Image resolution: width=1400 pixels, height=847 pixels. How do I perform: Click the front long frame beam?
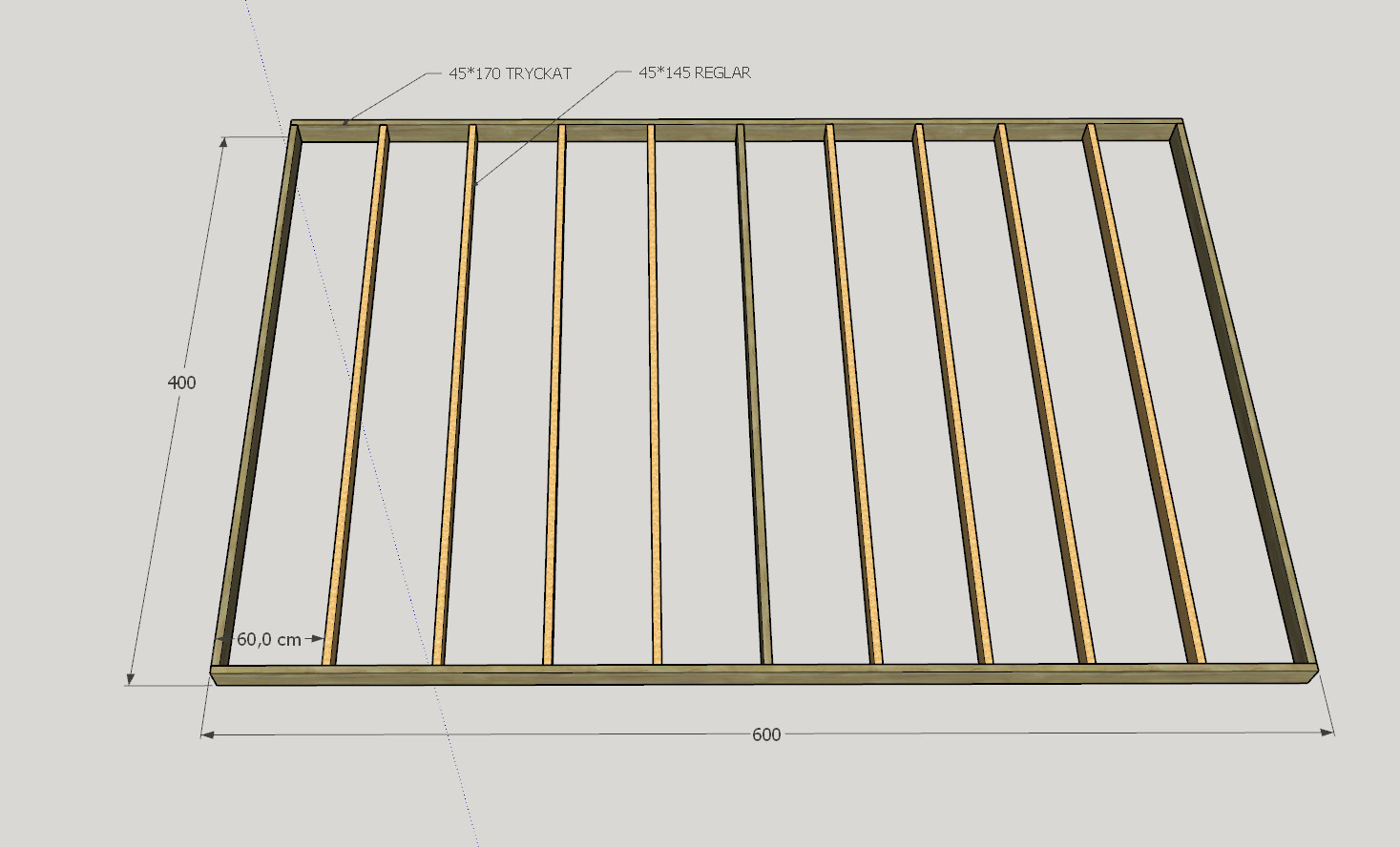point(763,675)
